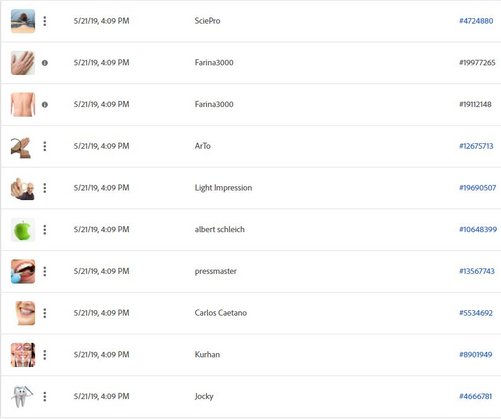Screen dimensions: 501x419
Task: Click the tooth illustration thumbnail
Action: pyautogui.click(x=23, y=396)
